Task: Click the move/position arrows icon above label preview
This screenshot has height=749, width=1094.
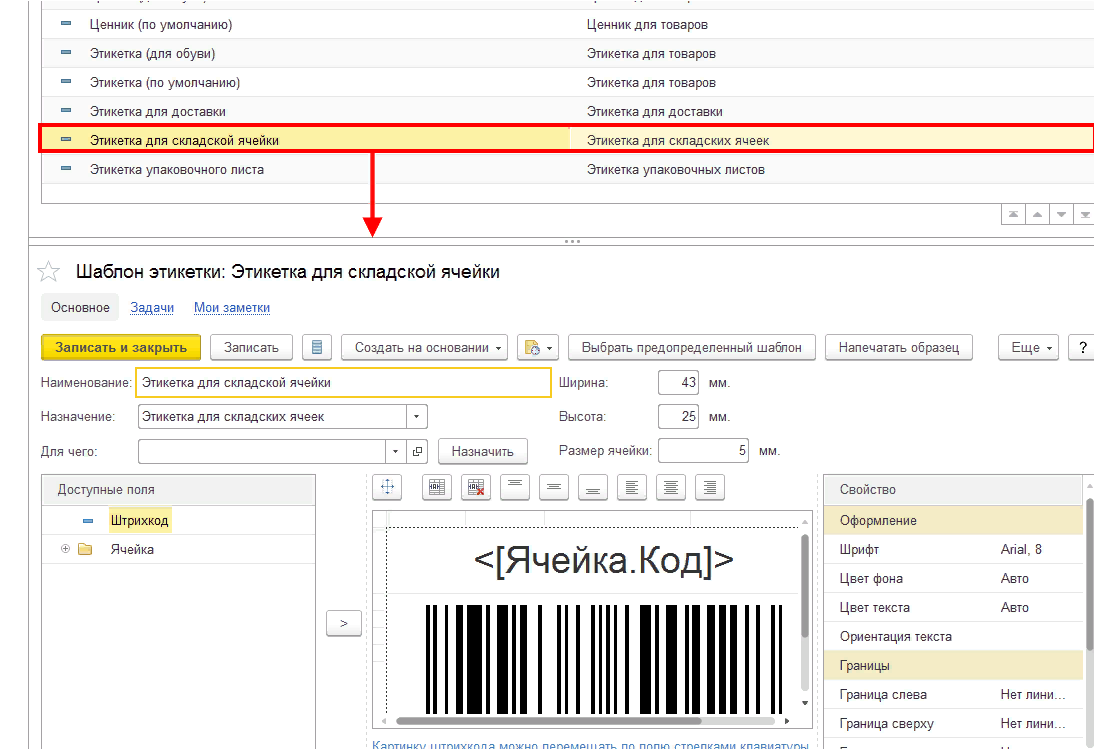Action: 387,487
